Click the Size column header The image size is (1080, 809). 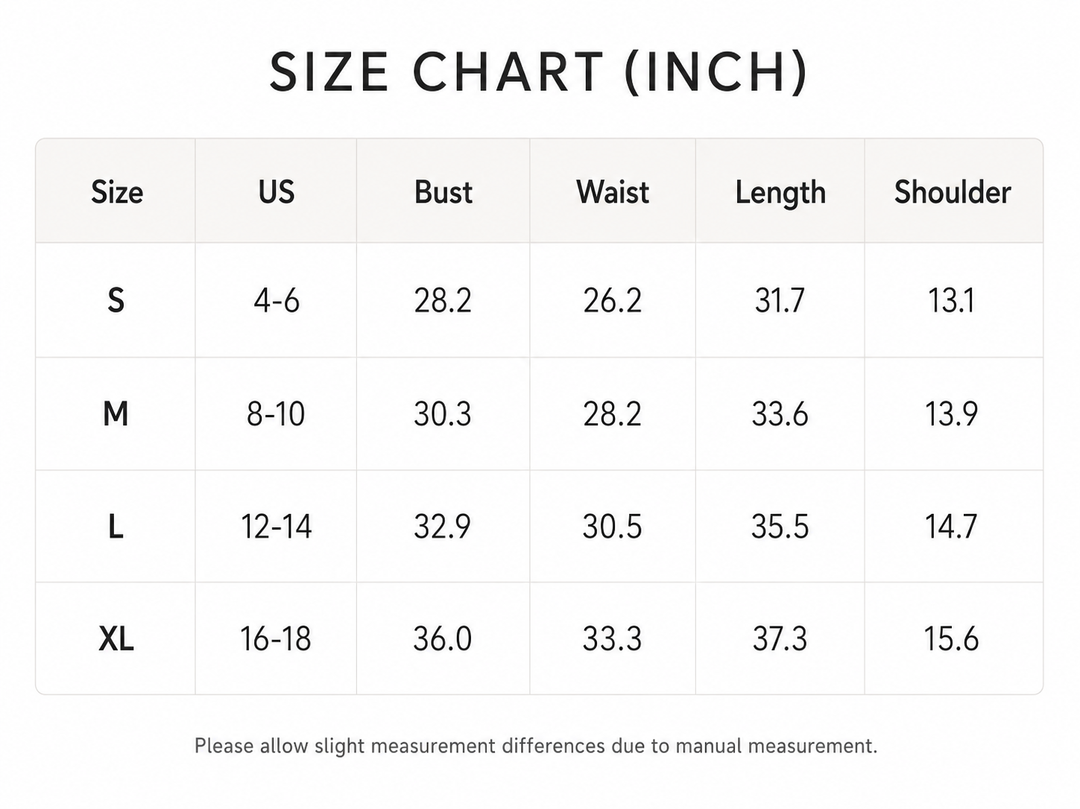(117, 192)
